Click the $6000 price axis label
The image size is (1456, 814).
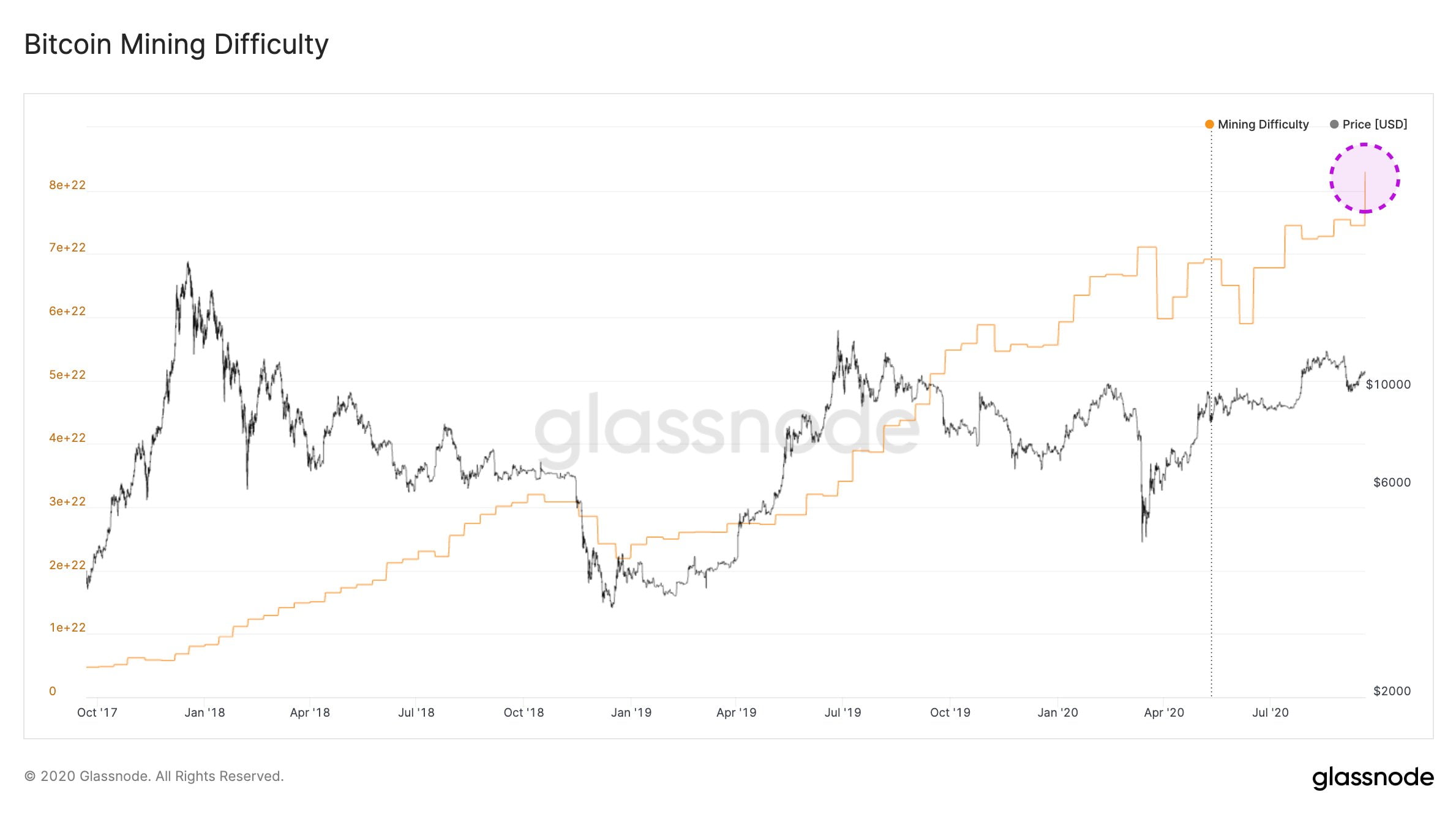click(x=1392, y=482)
